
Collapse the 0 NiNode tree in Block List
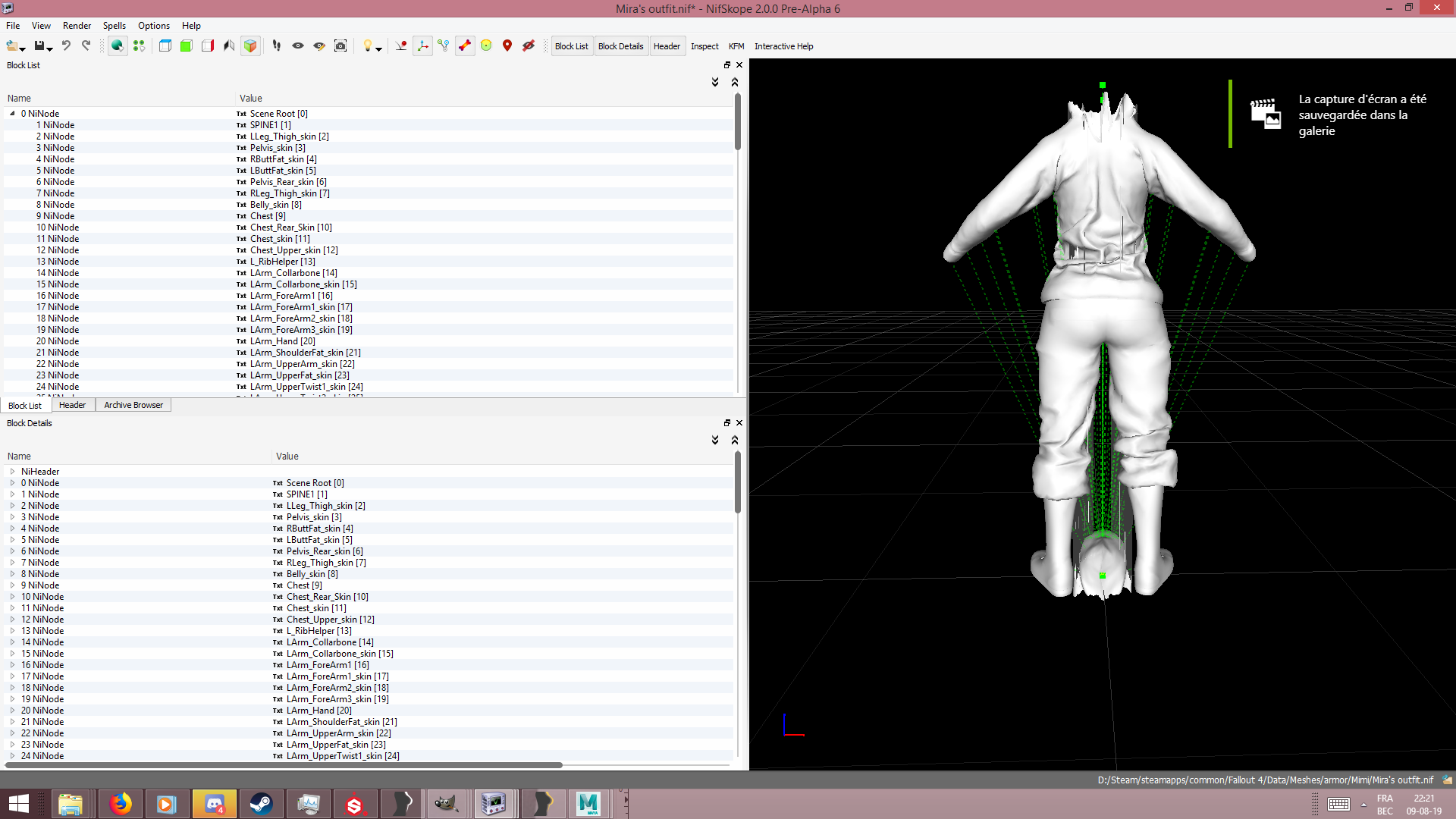12,113
